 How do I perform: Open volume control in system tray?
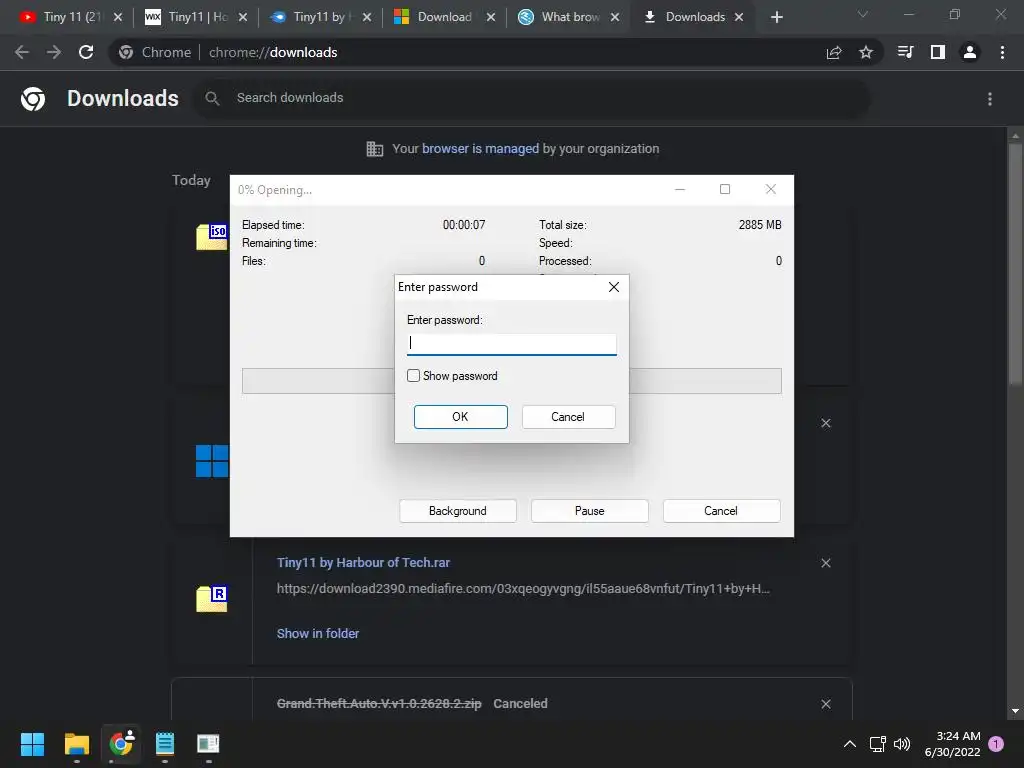[x=902, y=744]
